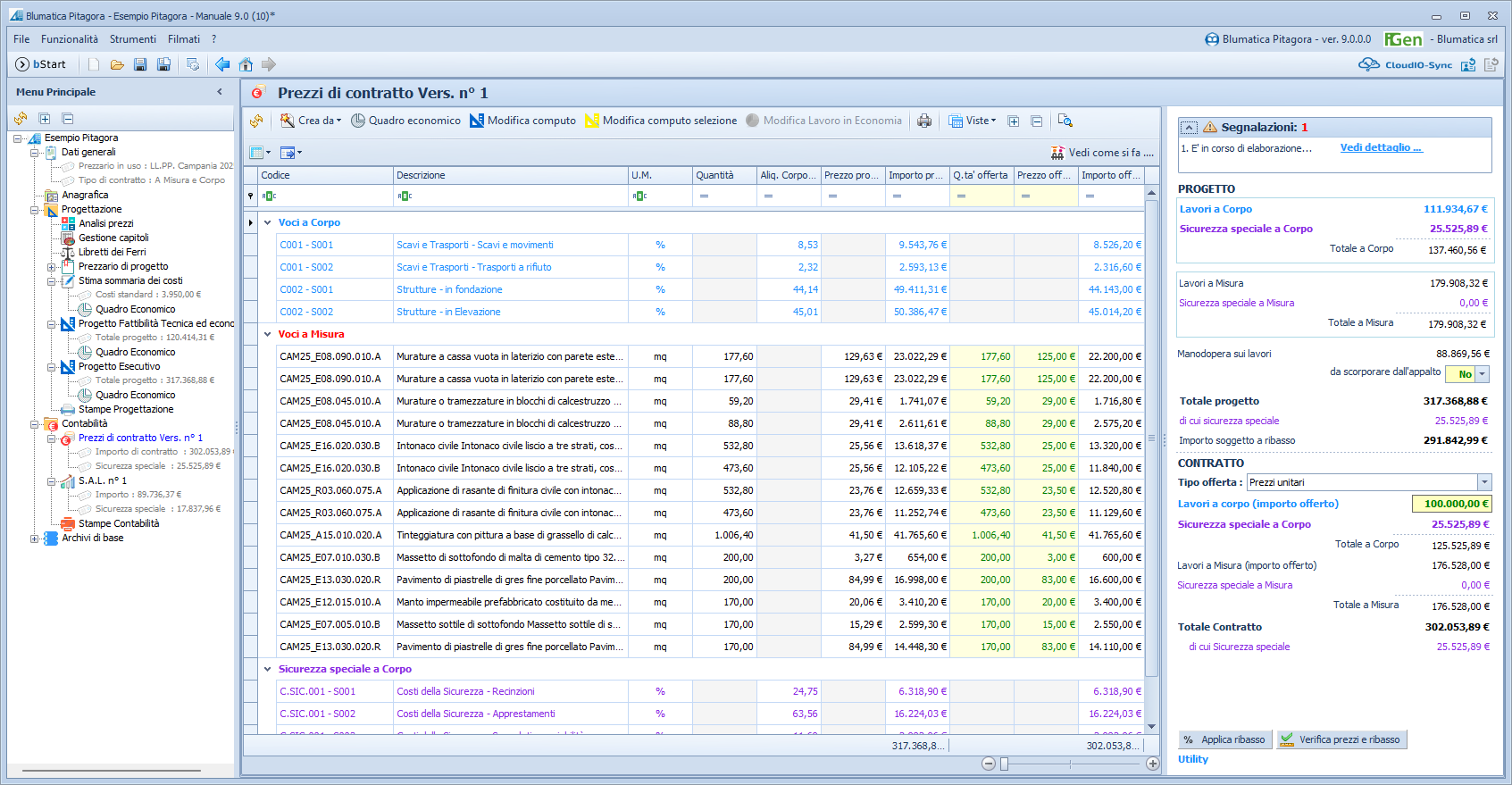The height and width of the screenshot is (785, 1512).
Task: Click the blue back arrow icon
Action: (x=222, y=64)
